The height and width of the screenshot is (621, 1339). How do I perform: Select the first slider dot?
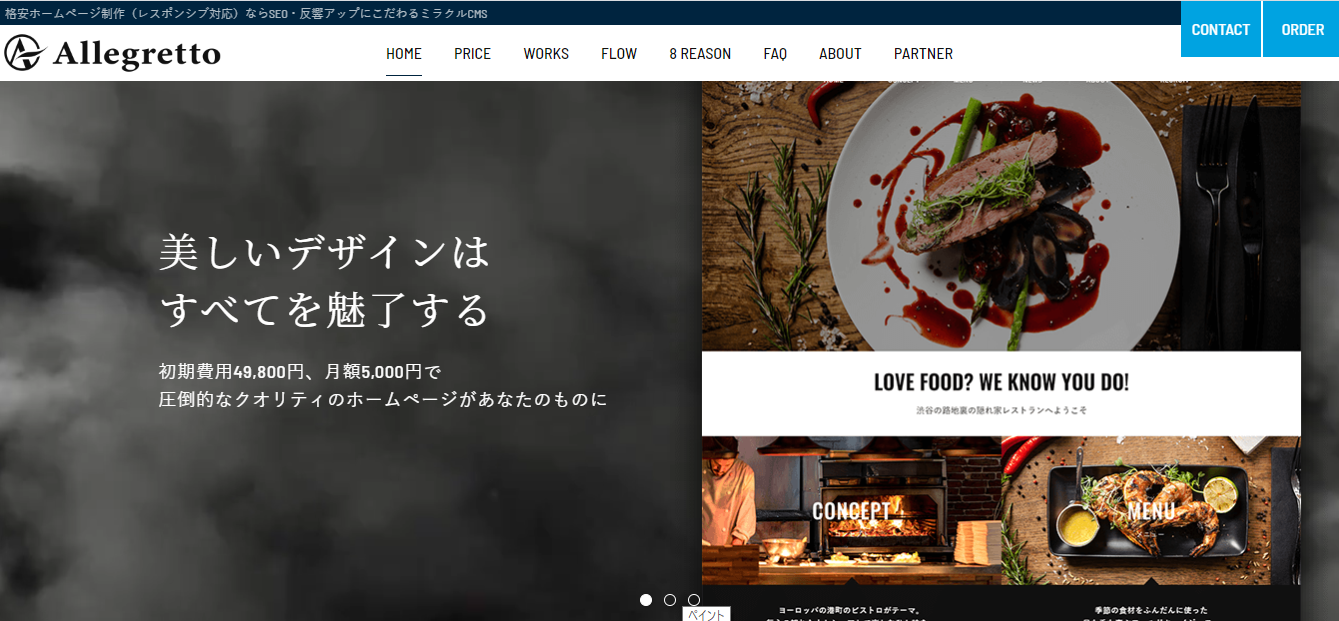646,600
